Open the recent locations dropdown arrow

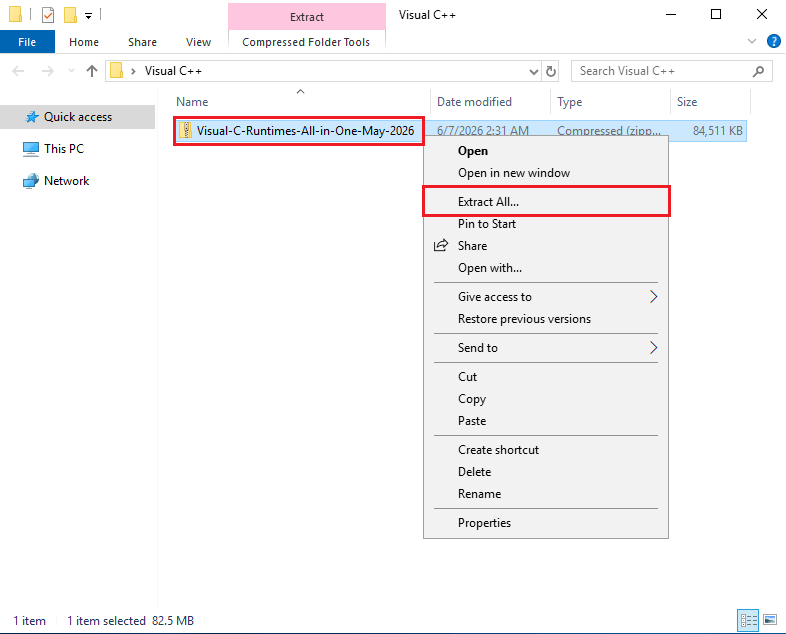pyautogui.click(x=71, y=71)
